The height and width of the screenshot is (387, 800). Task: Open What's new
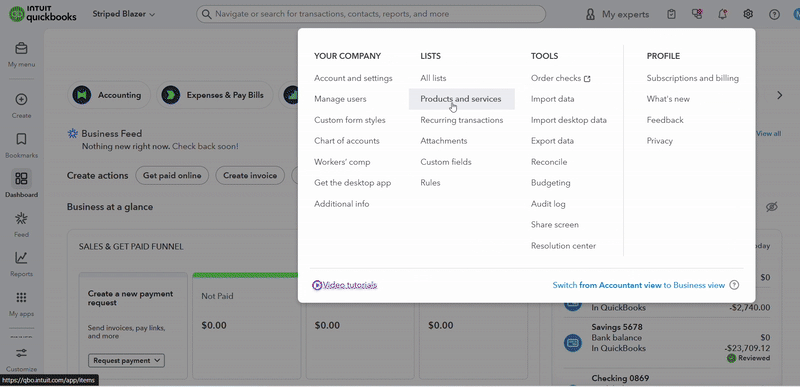click(x=668, y=99)
